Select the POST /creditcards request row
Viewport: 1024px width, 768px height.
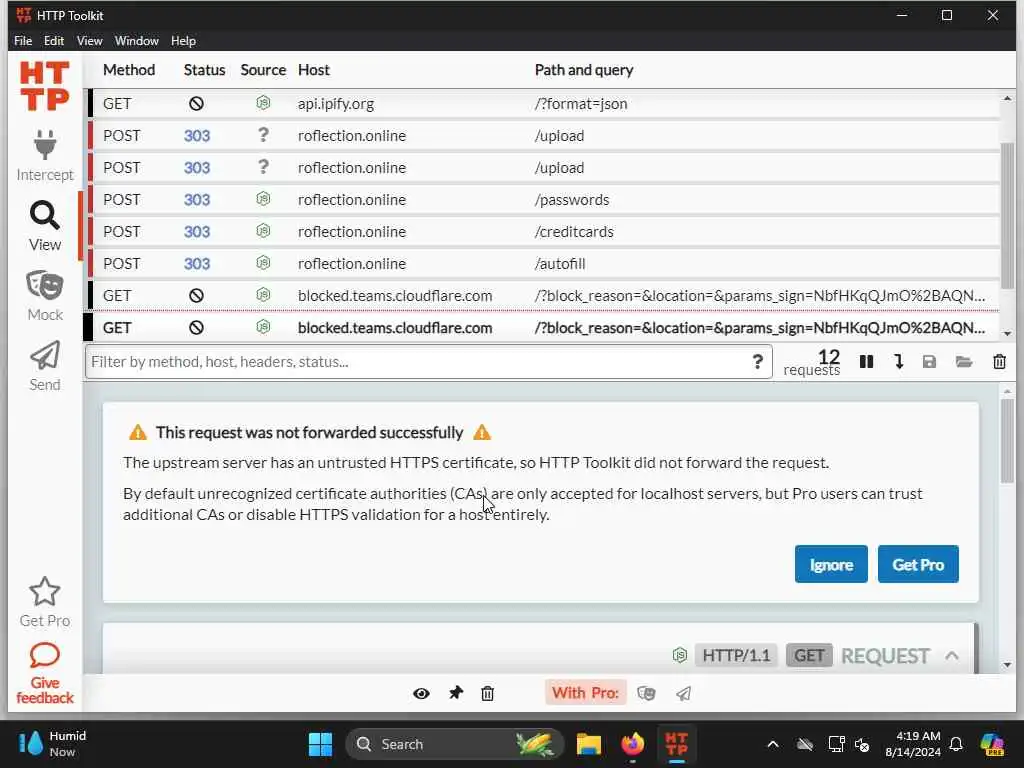tap(543, 232)
